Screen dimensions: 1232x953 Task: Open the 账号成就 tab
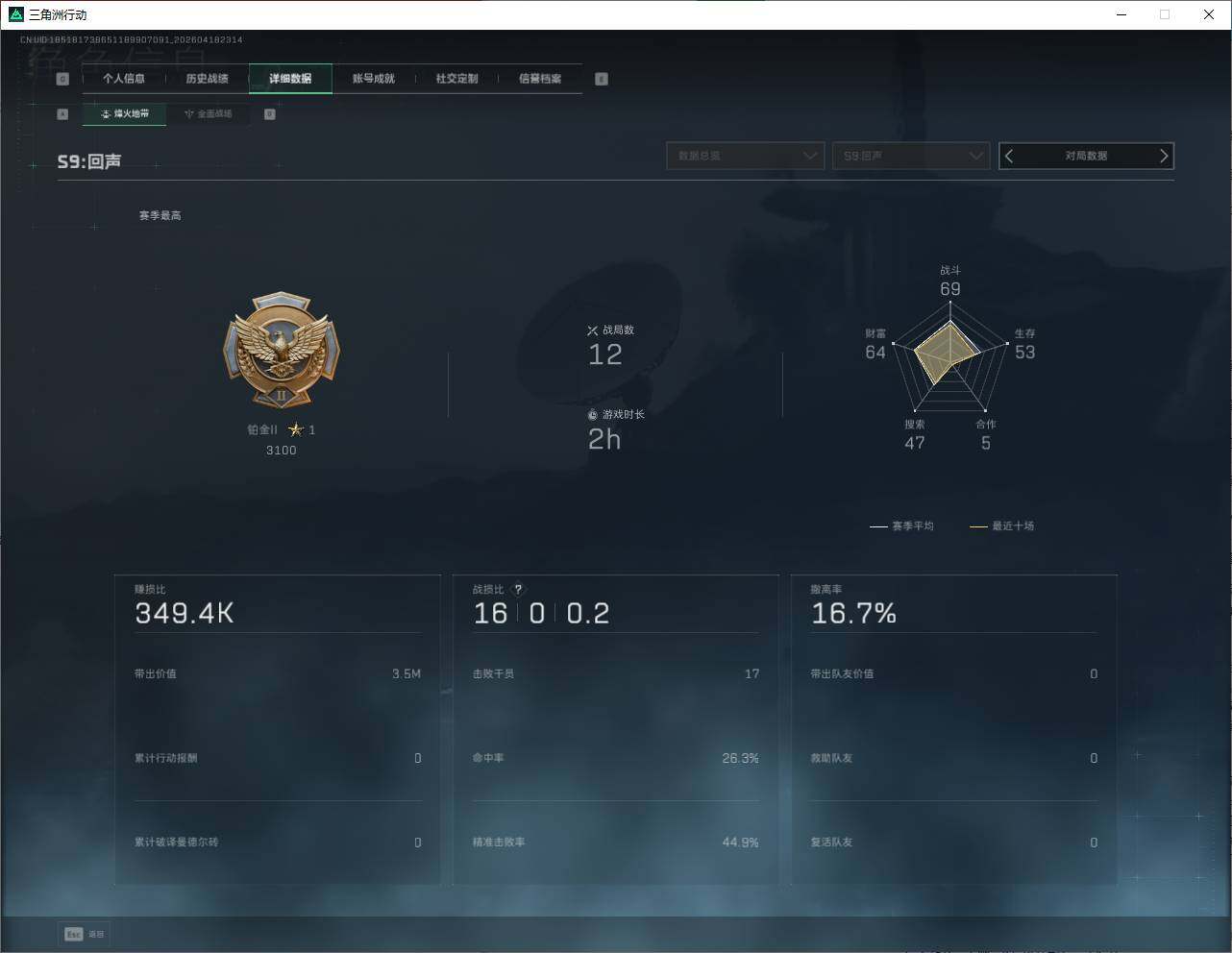374,79
